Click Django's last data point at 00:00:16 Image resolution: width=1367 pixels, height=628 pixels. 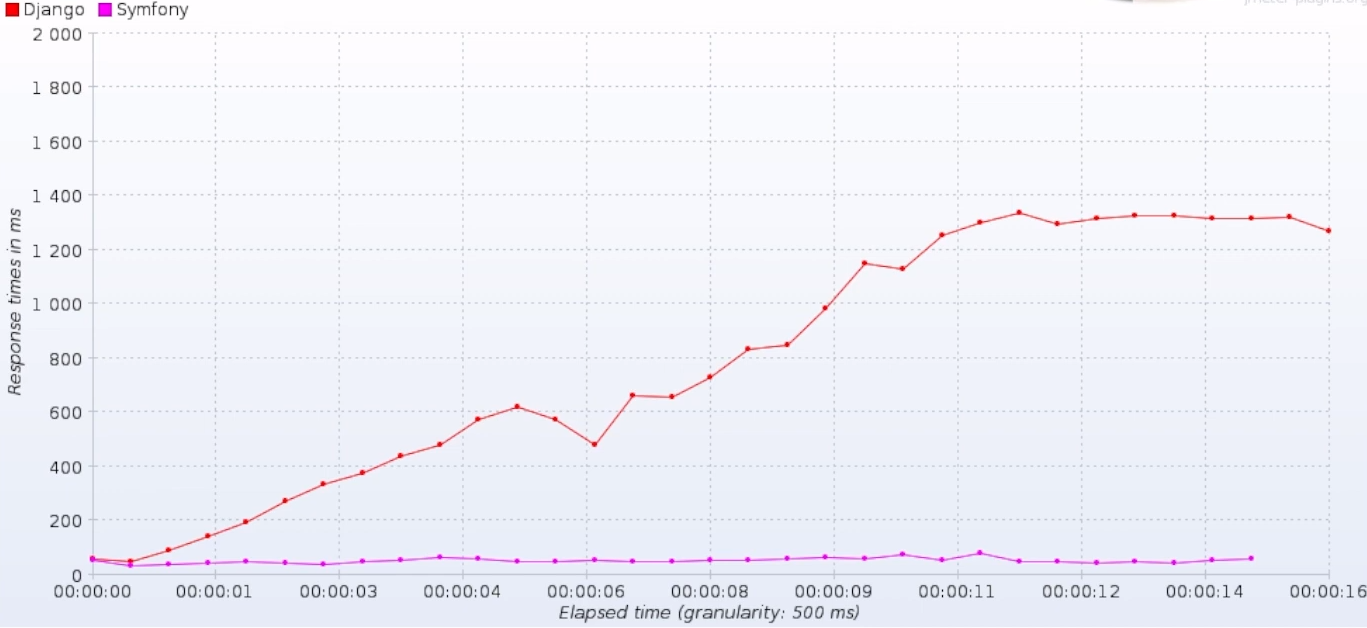click(1328, 231)
